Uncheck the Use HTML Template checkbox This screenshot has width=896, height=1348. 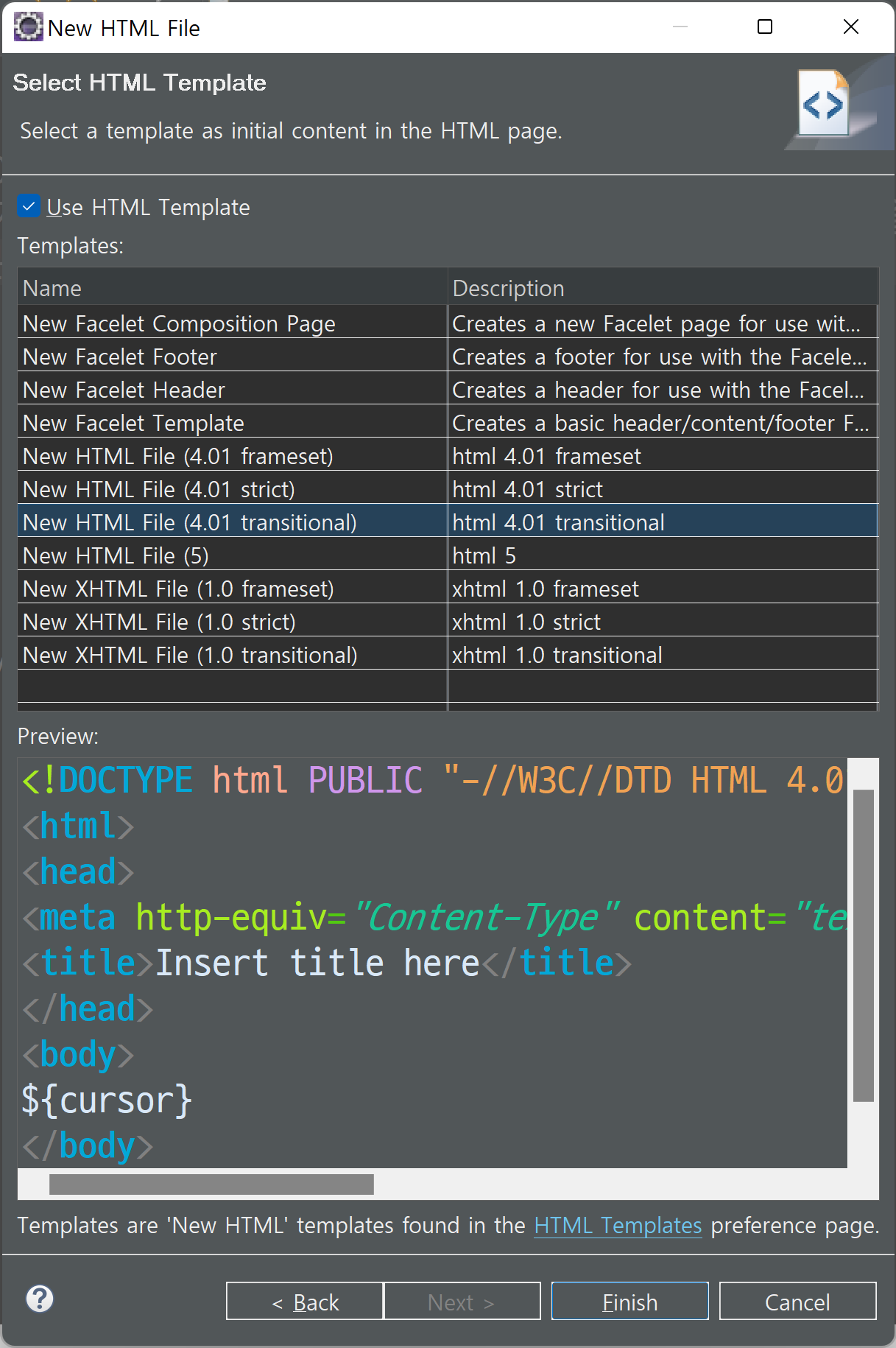click(29, 206)
